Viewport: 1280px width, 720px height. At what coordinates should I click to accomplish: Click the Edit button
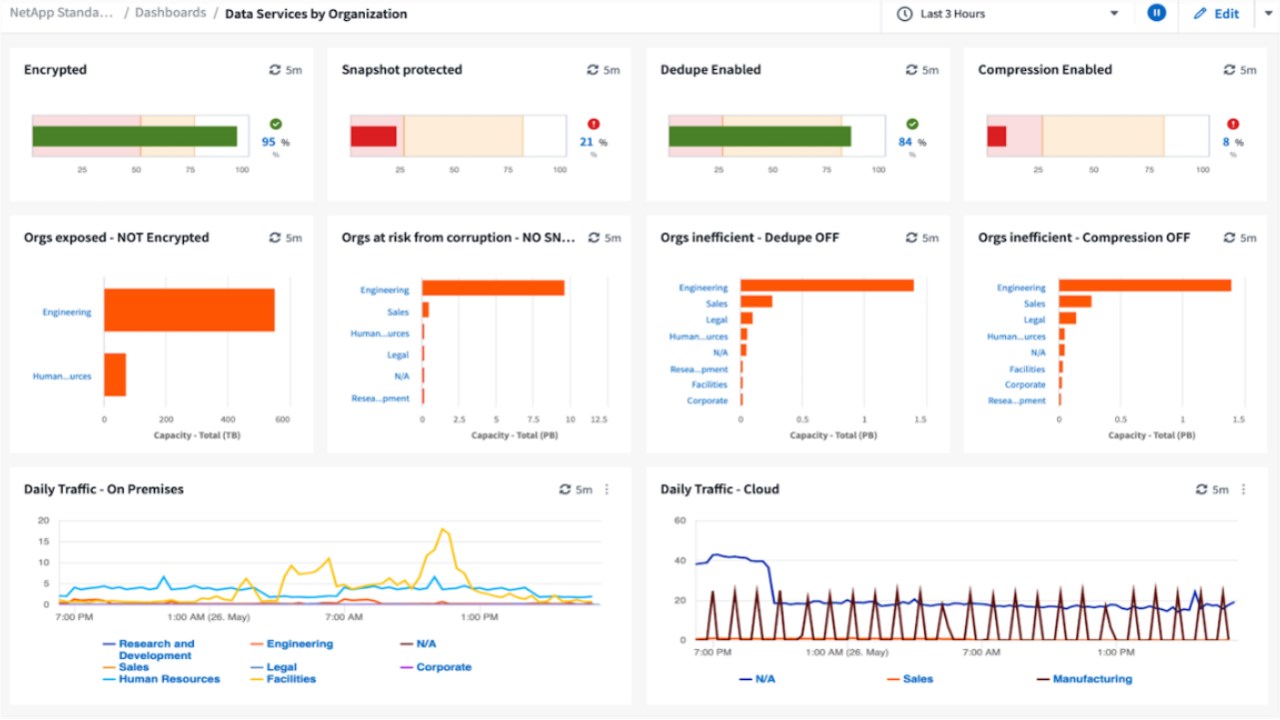pyautogui.click(x=1216, y=14)
